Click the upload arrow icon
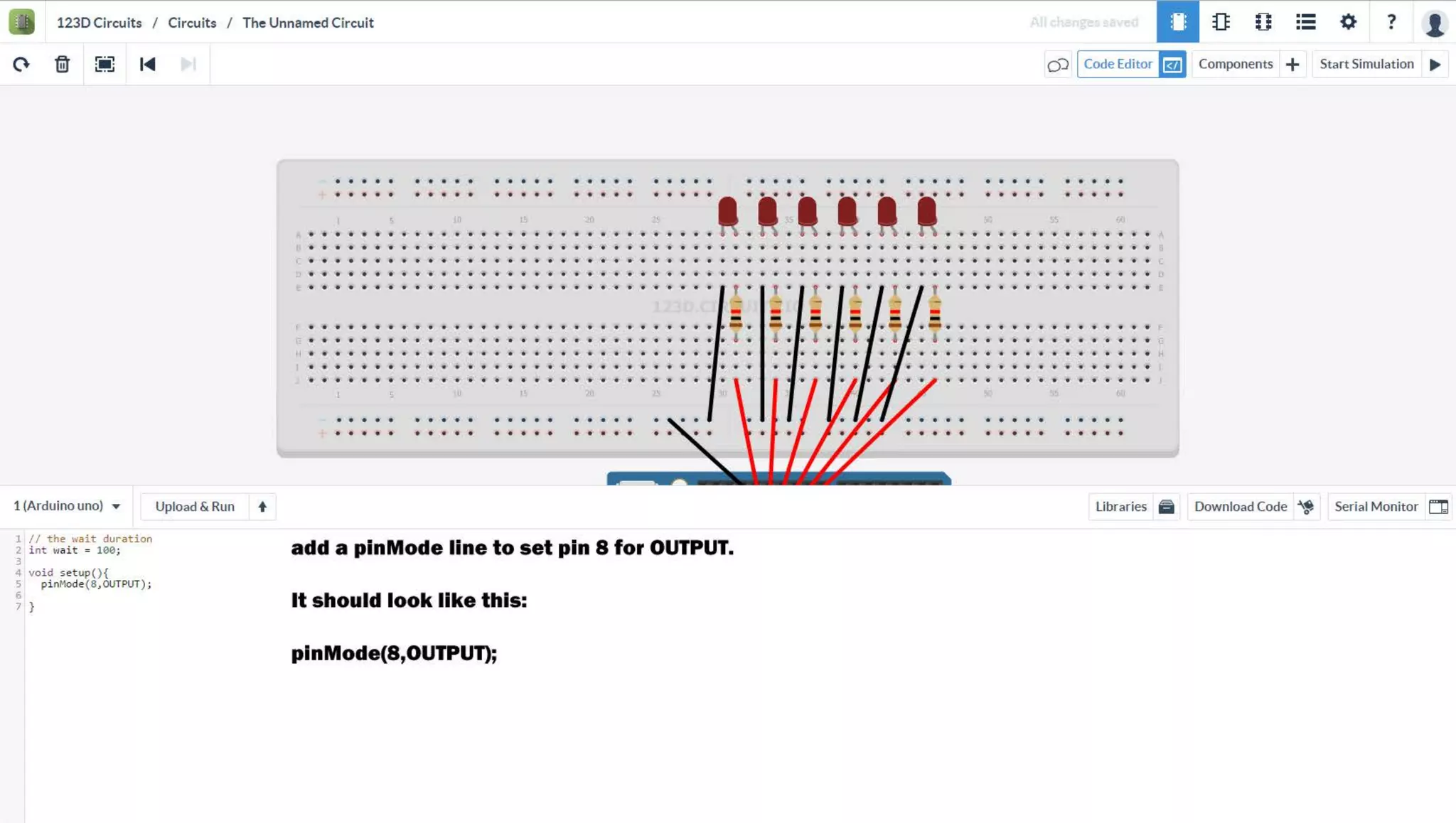Image resolution: width=1456 pixels, height=823 pixels. 262,507
